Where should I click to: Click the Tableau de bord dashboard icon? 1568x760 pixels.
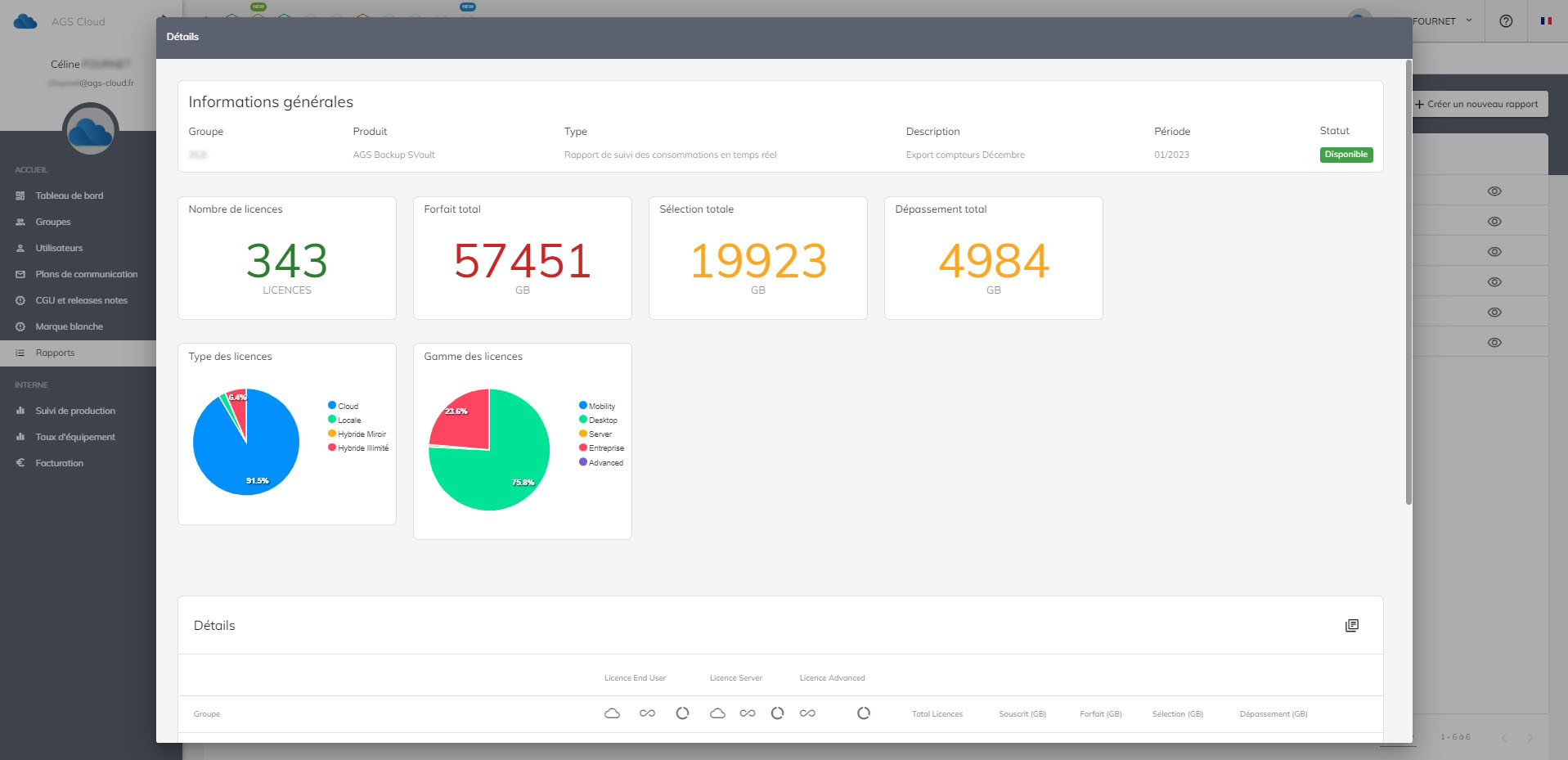(x=20, y=196)
